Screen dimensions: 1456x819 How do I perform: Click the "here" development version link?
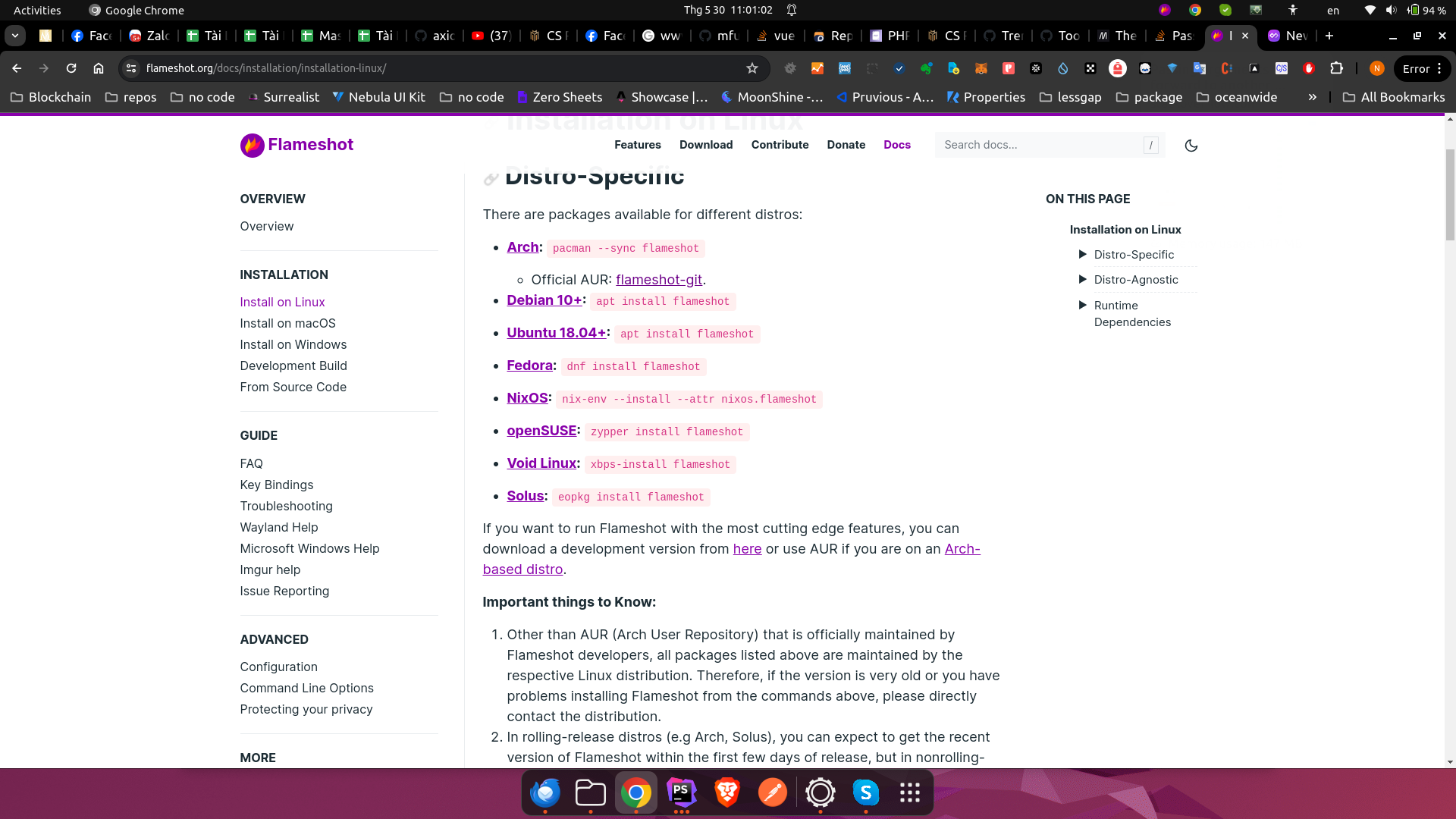[x=747, y=549]
